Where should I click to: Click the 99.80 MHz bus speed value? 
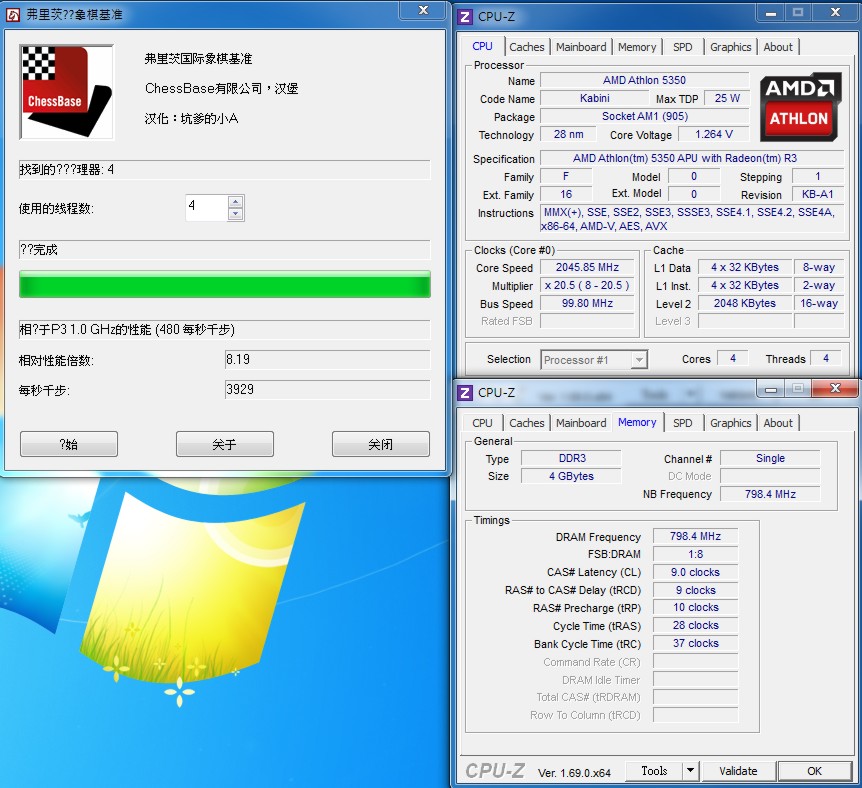tap(587, 304)
